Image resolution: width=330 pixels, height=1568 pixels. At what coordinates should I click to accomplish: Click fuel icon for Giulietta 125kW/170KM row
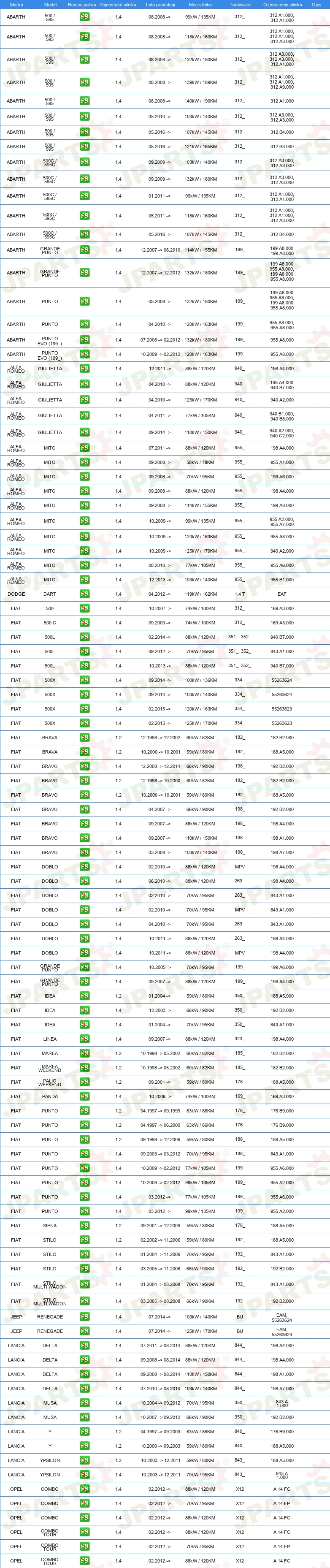click(x=85, y=400)
